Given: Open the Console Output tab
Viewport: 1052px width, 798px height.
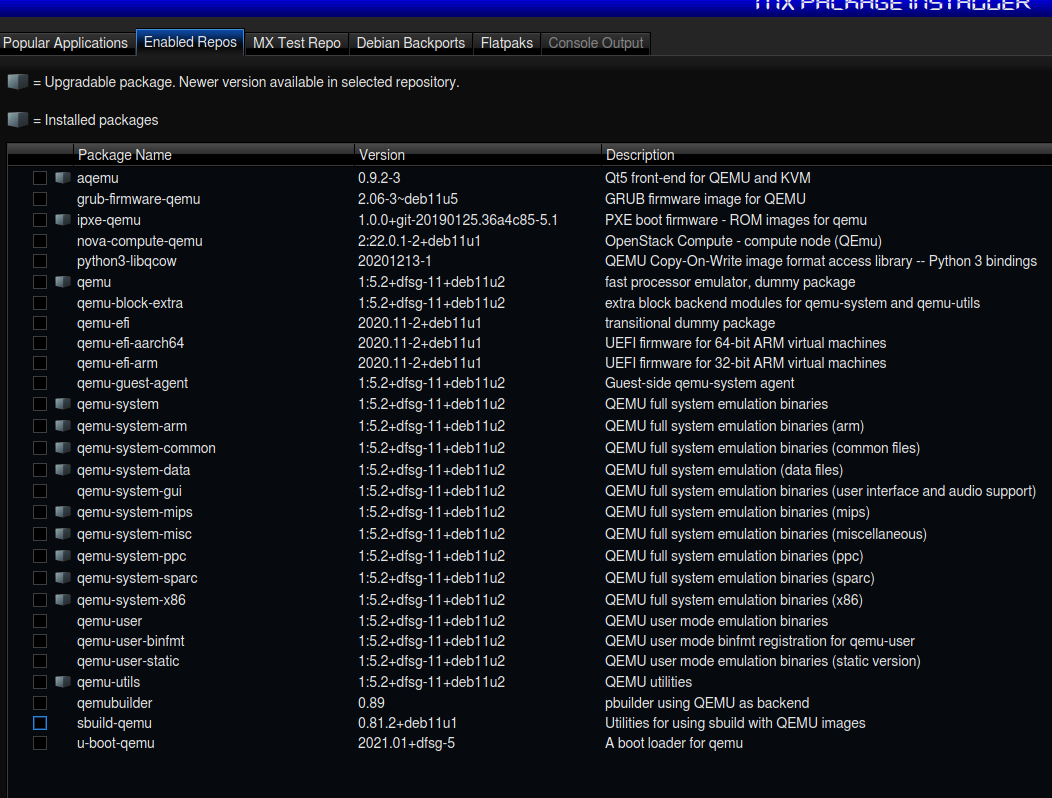Looking at the screenshot, I should pyautogui.click(x=596, y=43).
